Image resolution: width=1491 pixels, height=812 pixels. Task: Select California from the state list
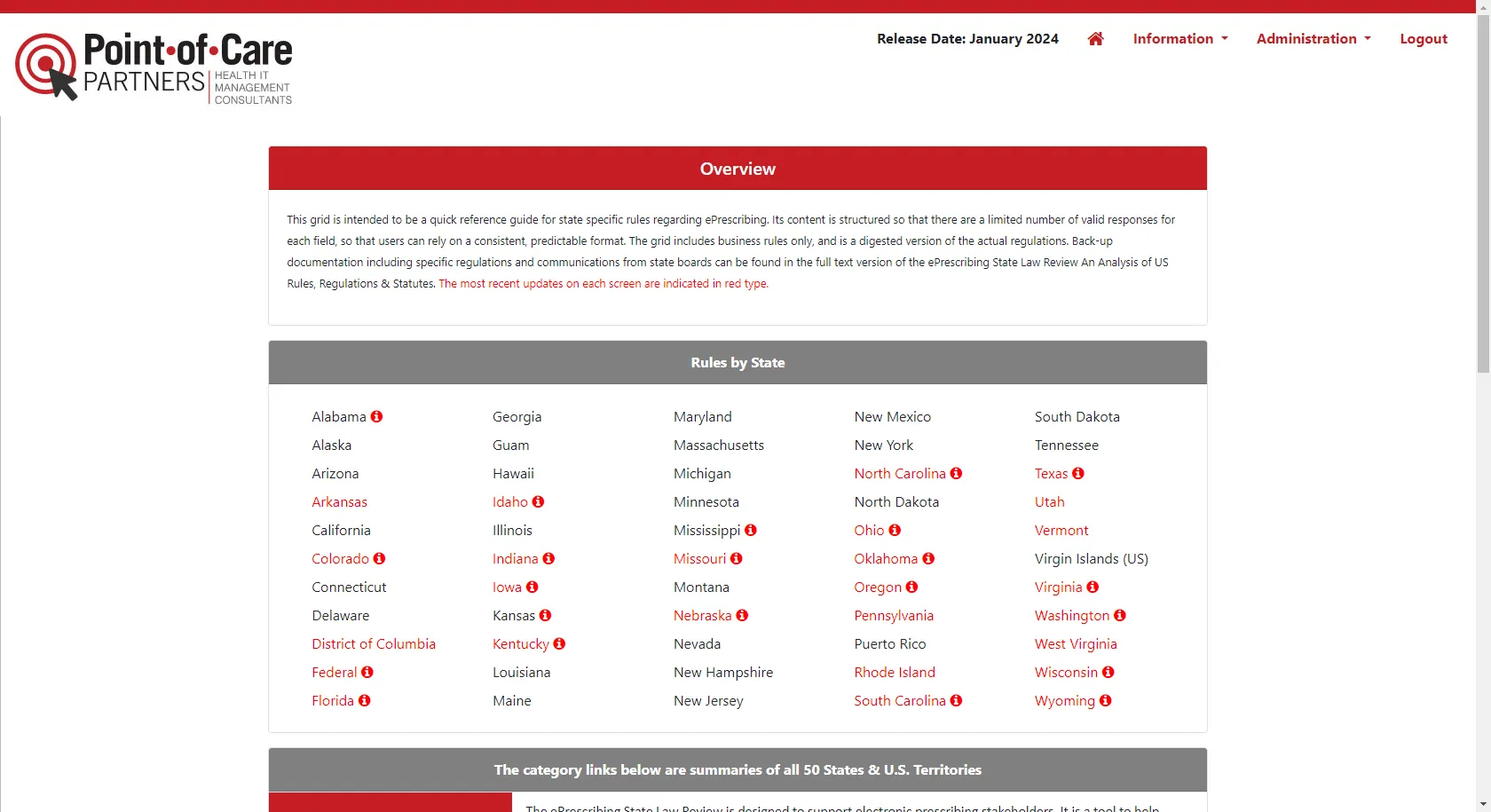[341, 530]
